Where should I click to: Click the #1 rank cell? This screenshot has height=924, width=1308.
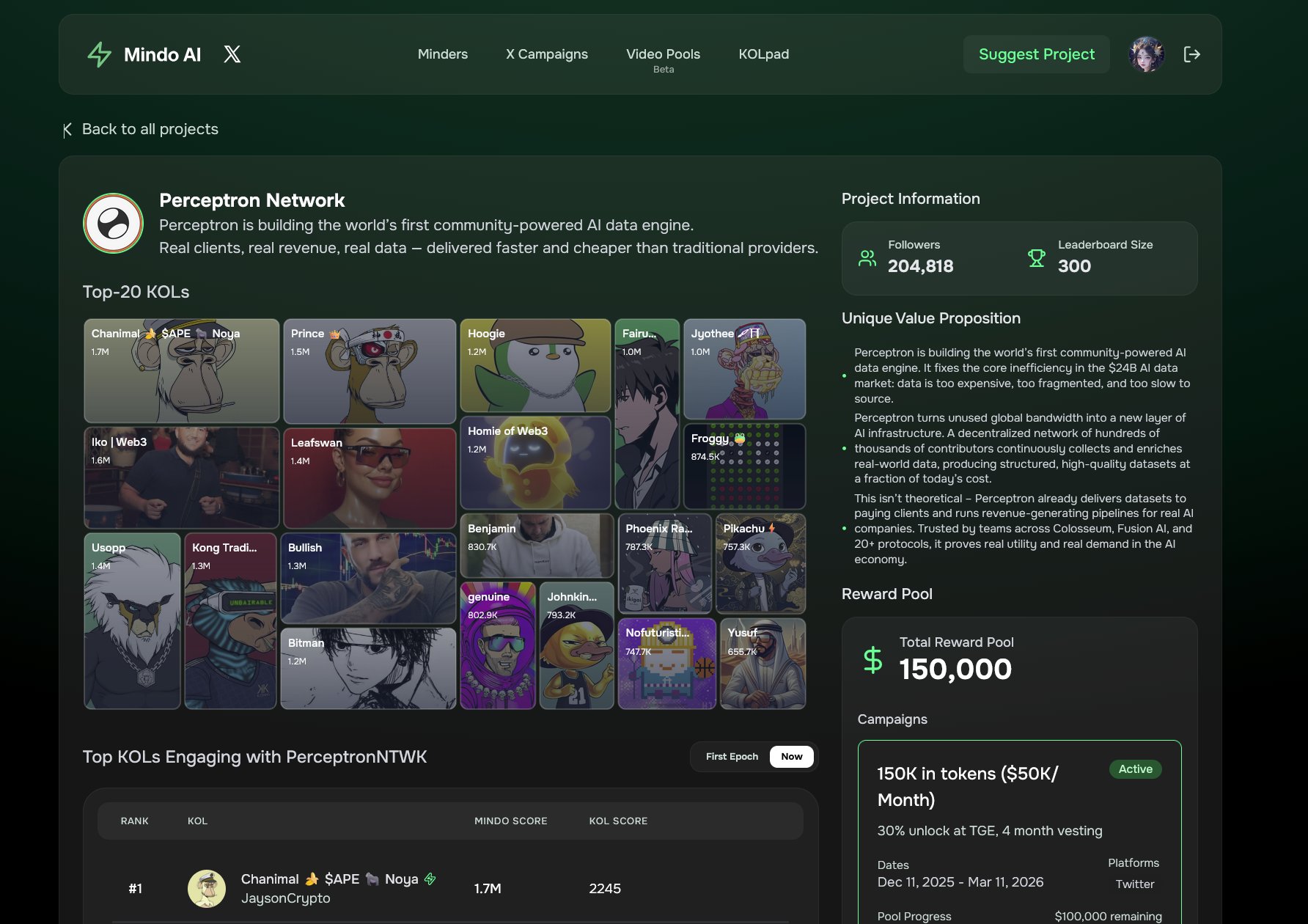136,889
